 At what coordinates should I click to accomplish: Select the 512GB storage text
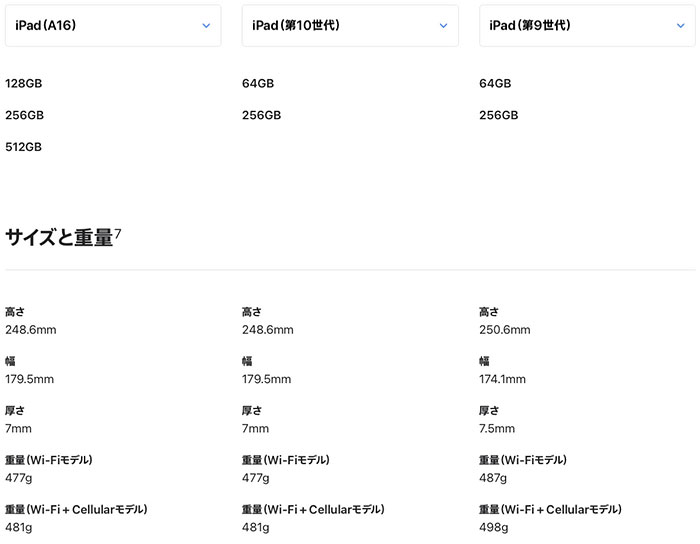tap(24, 147)
